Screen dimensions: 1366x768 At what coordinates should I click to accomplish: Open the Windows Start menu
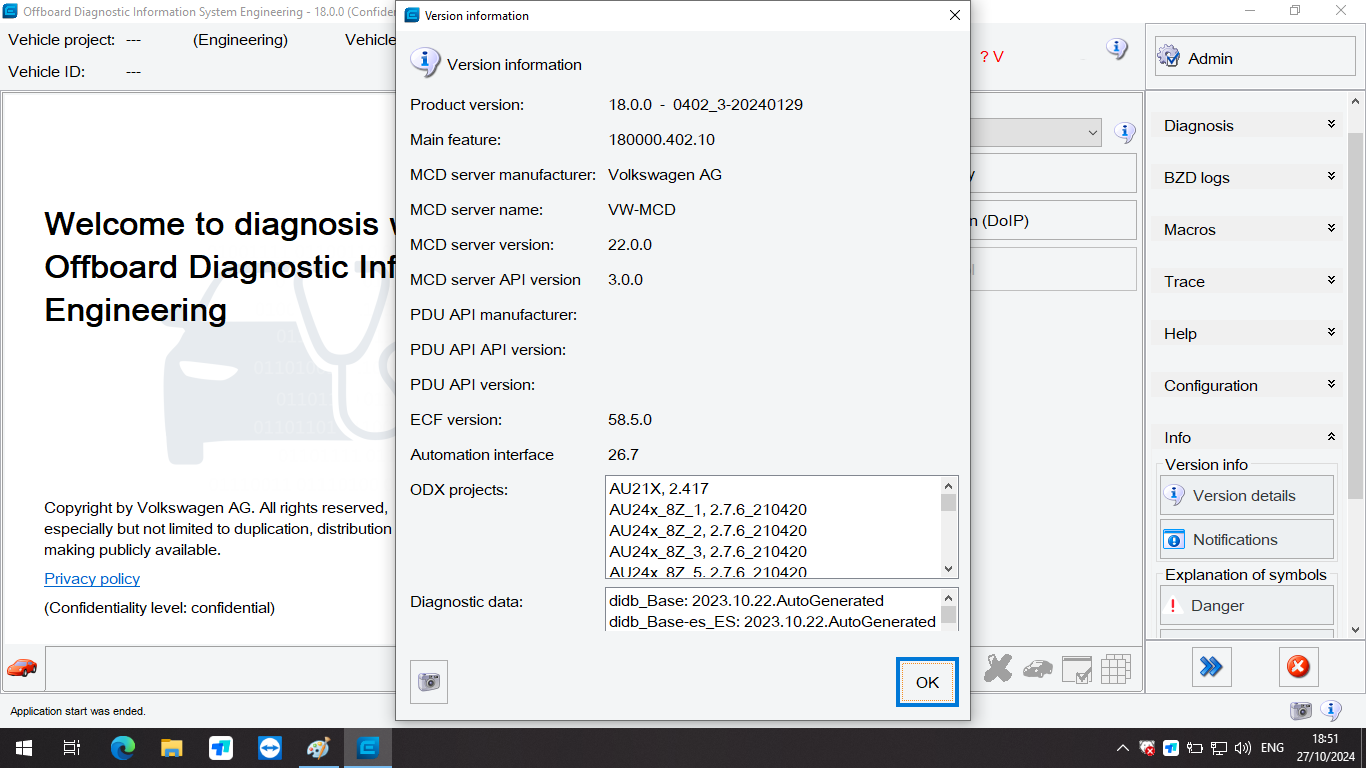[x=24, y=748]
